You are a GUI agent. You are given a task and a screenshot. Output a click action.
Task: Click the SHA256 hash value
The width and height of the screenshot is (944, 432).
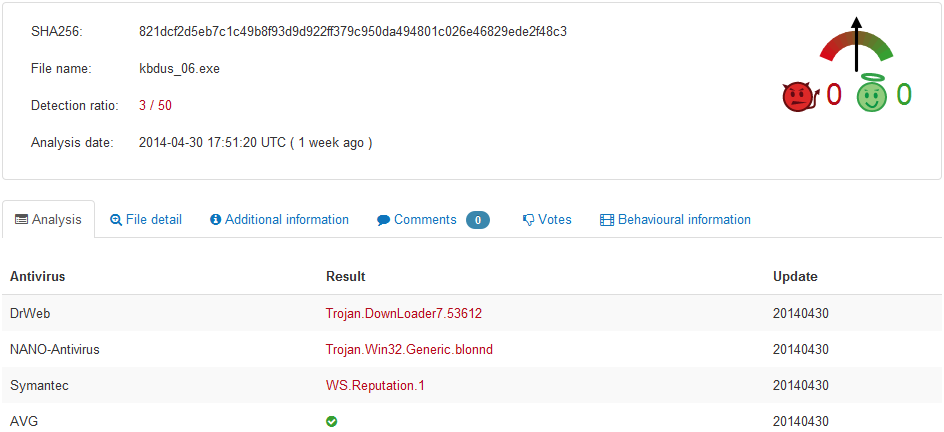[353, 32]
